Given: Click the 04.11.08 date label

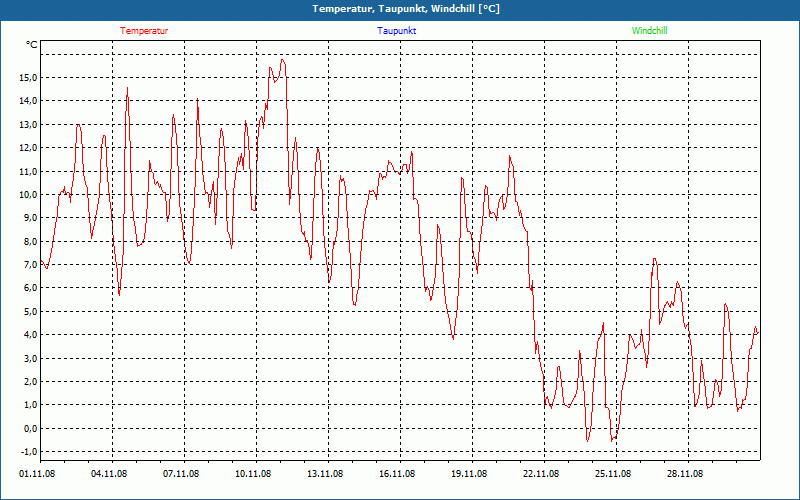Looking at the screenshot, I should coord(109,474).
